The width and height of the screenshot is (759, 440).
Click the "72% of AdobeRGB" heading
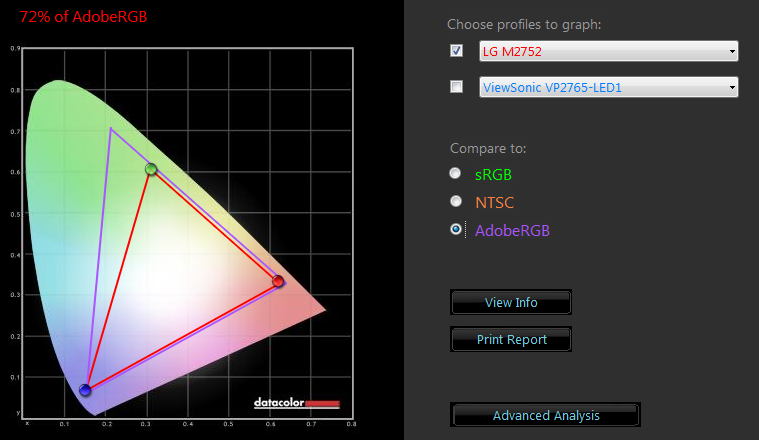(83, 17)
